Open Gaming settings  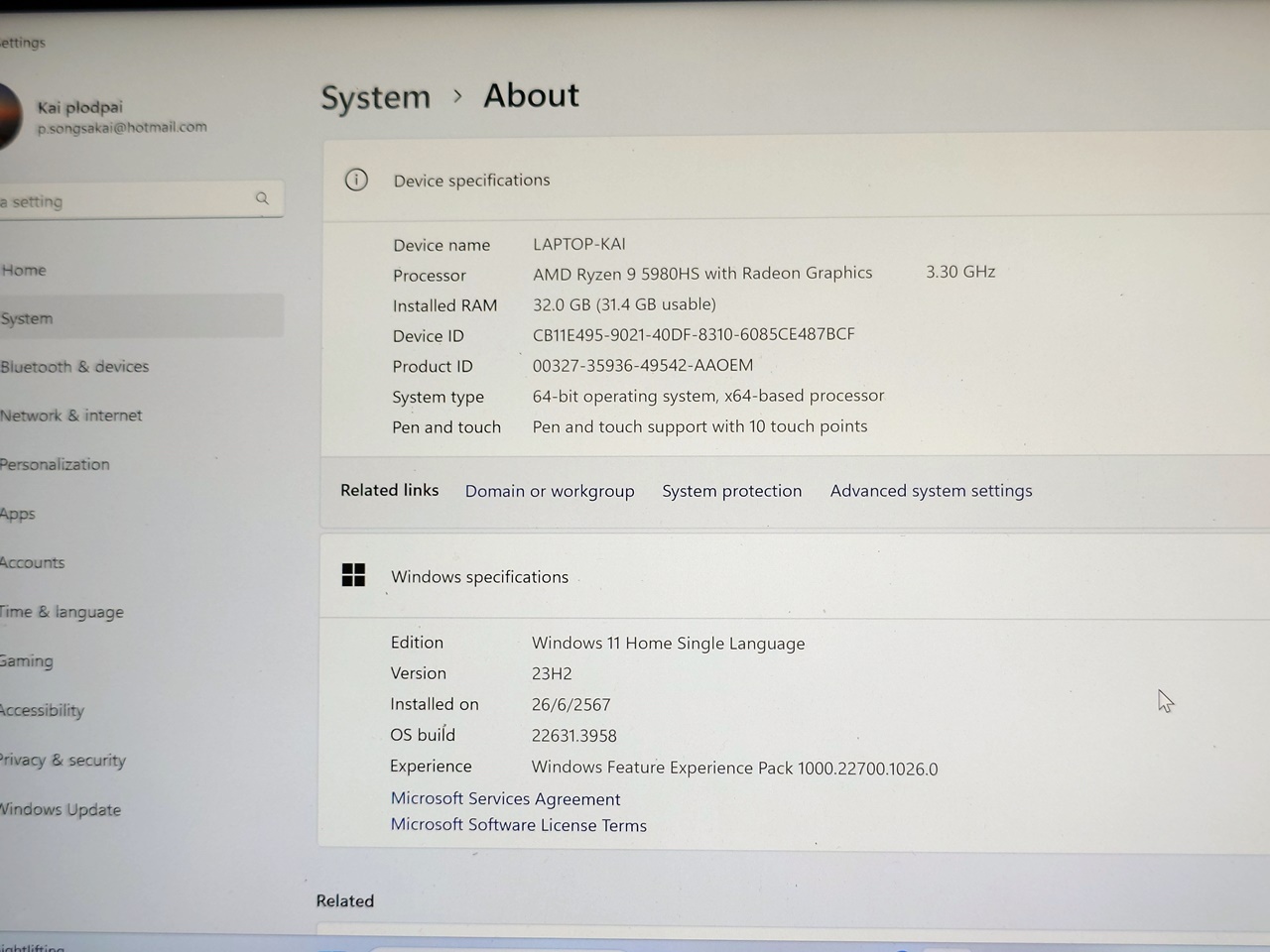tap(27, 661)
